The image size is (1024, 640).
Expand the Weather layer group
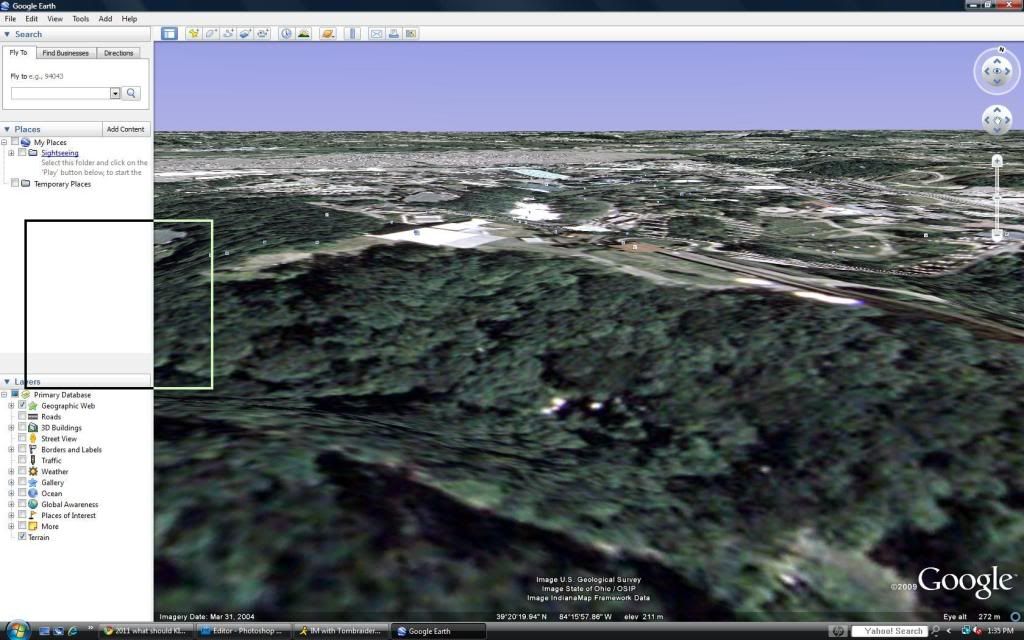11,471
